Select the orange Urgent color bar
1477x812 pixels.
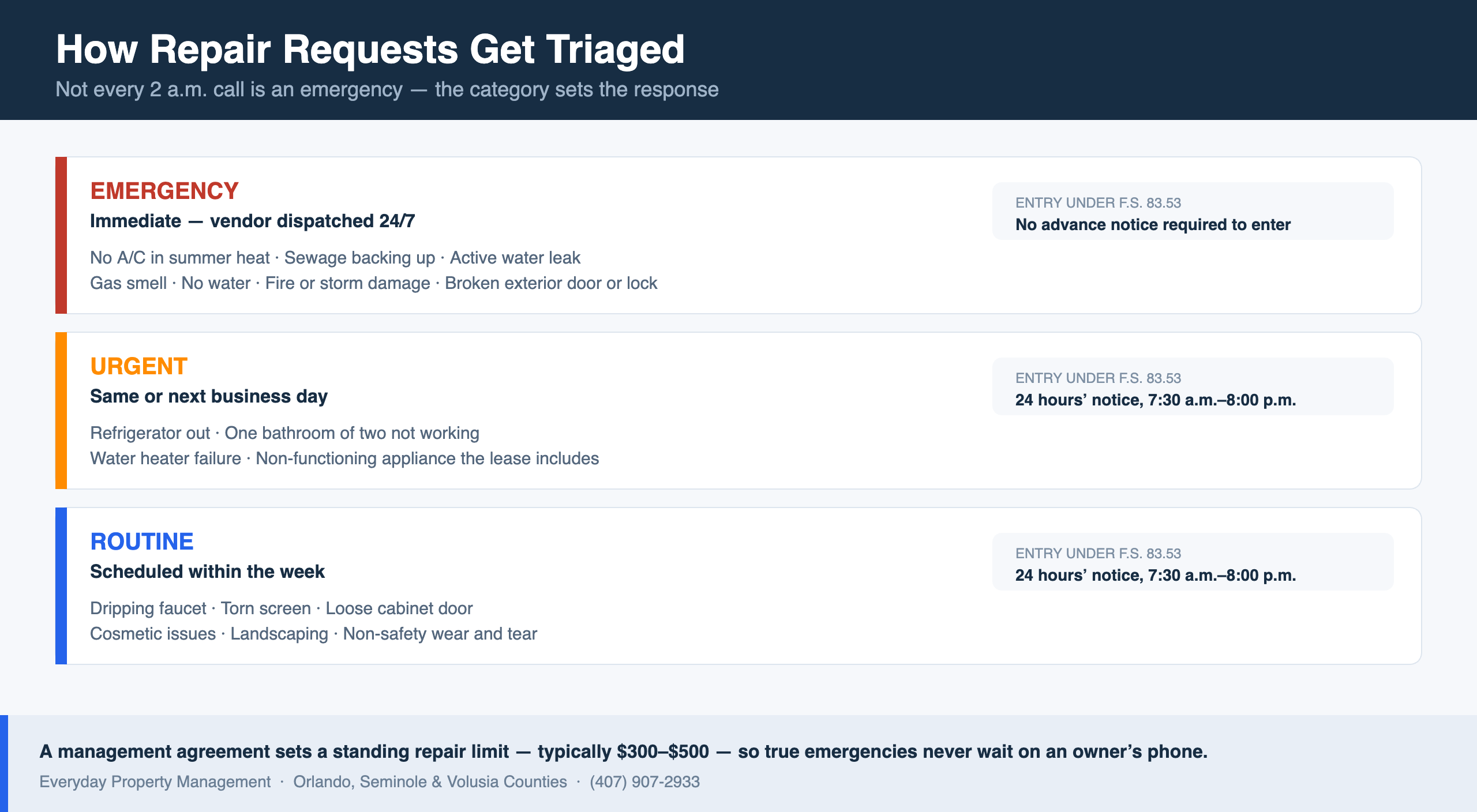[61, 411]
